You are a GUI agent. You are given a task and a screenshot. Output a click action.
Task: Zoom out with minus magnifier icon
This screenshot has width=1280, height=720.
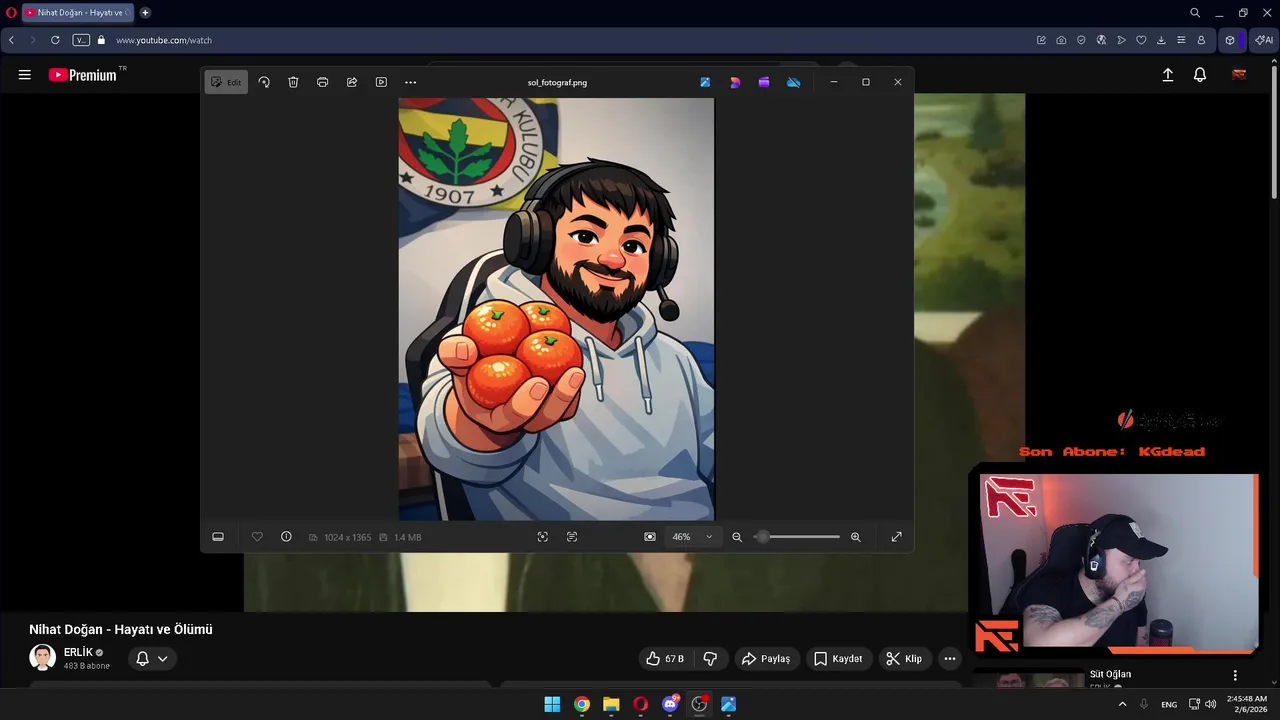[737, 537]
